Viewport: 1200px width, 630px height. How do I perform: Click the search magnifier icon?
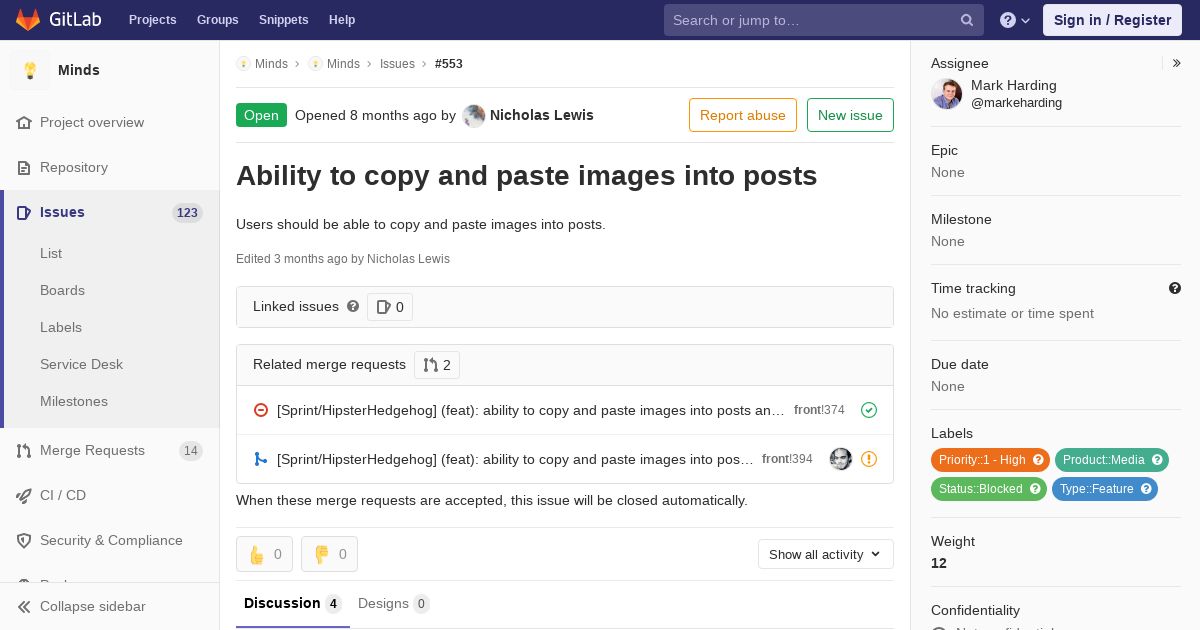(x=967, y=20)
